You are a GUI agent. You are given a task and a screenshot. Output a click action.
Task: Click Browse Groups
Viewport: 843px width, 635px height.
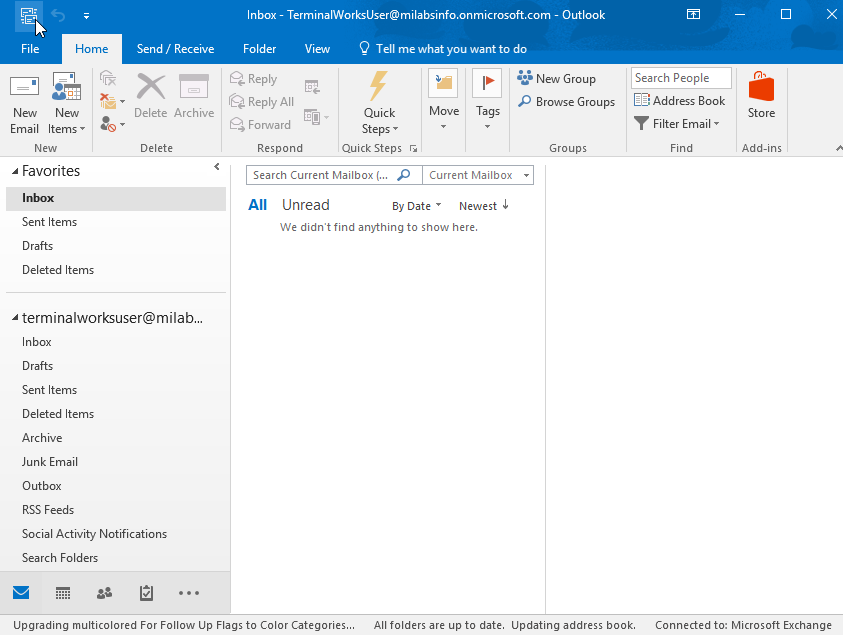[566, 102]
